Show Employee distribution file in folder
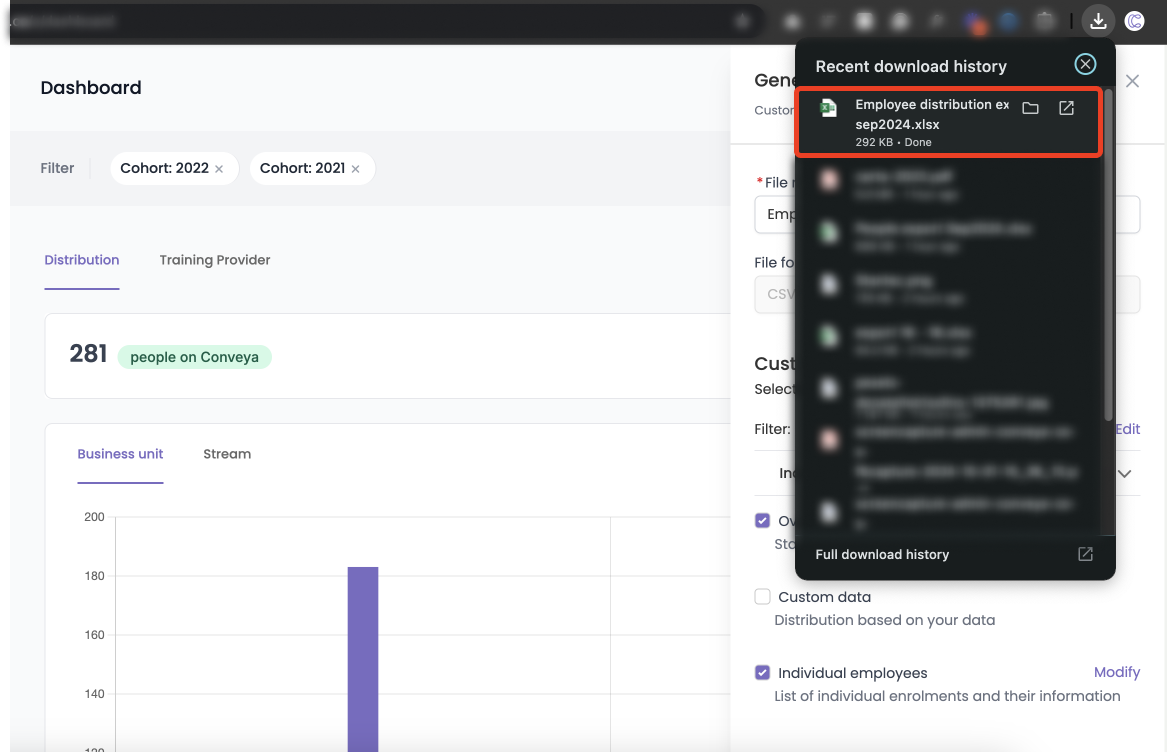The image size is (1167, 752). tap(1030, 109)
